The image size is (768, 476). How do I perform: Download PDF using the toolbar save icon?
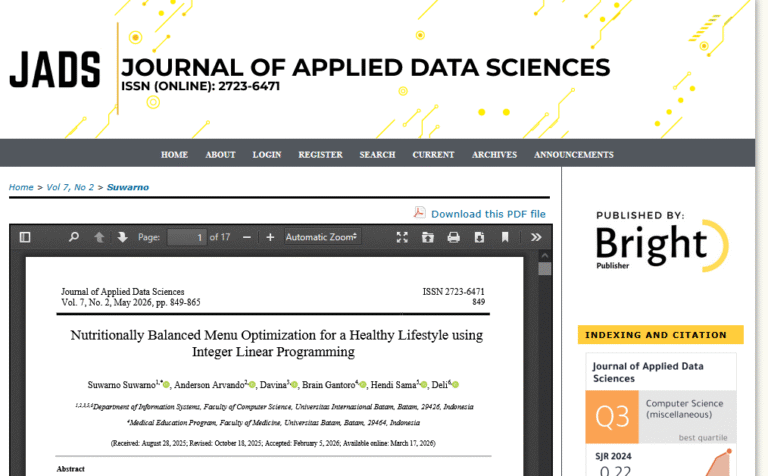(479, 237)
